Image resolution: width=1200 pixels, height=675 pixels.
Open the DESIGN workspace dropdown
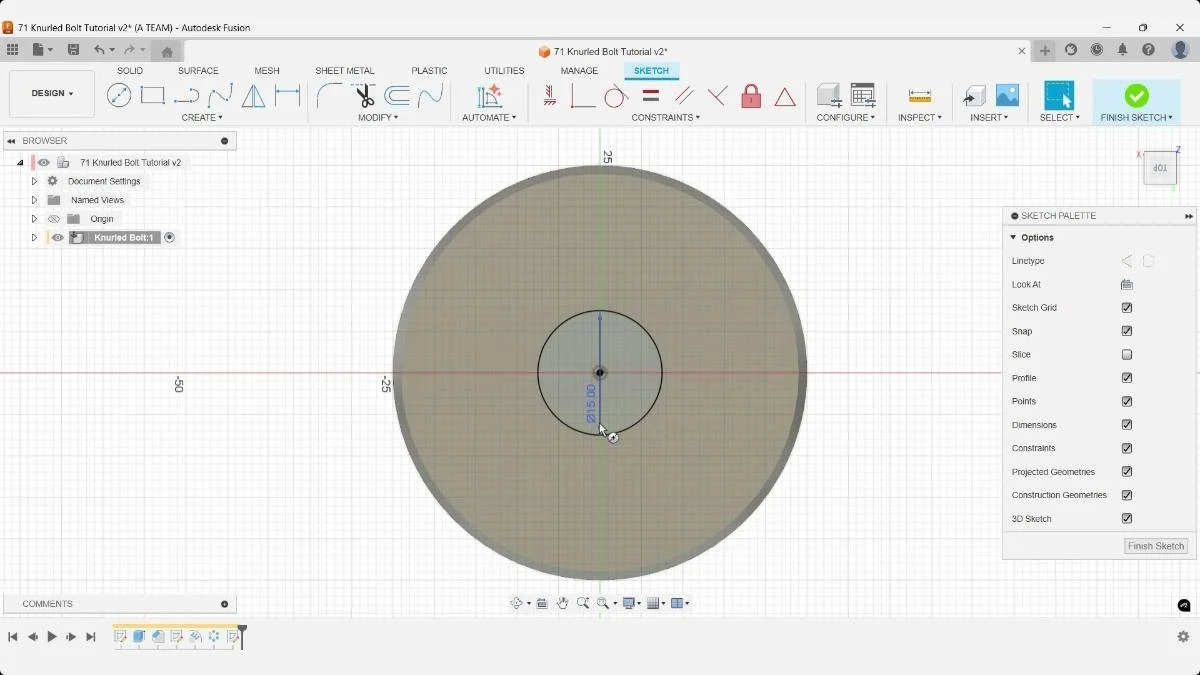point(52,94)
